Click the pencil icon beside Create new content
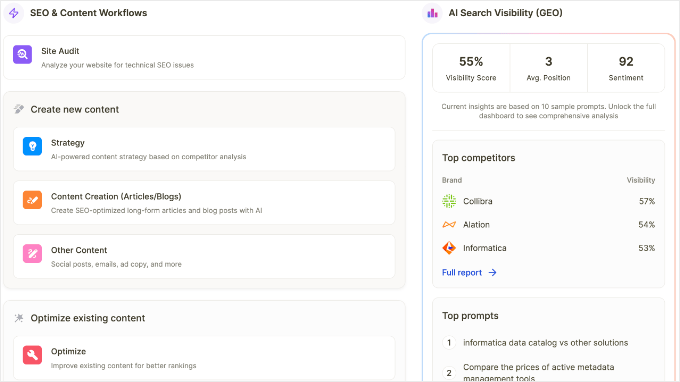Screen dimensions: 680x382 click(19, 109)
